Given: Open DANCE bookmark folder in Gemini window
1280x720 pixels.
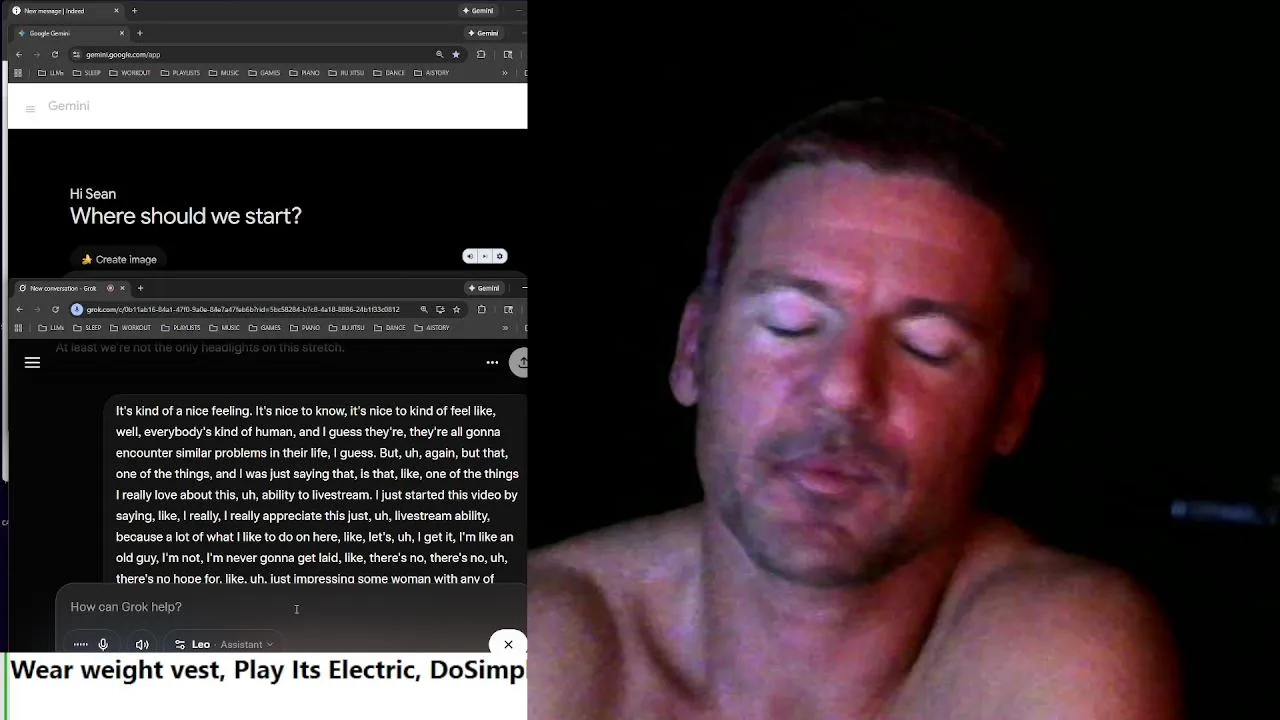Looking at the screenshot, I should click(x=389, y=73).
